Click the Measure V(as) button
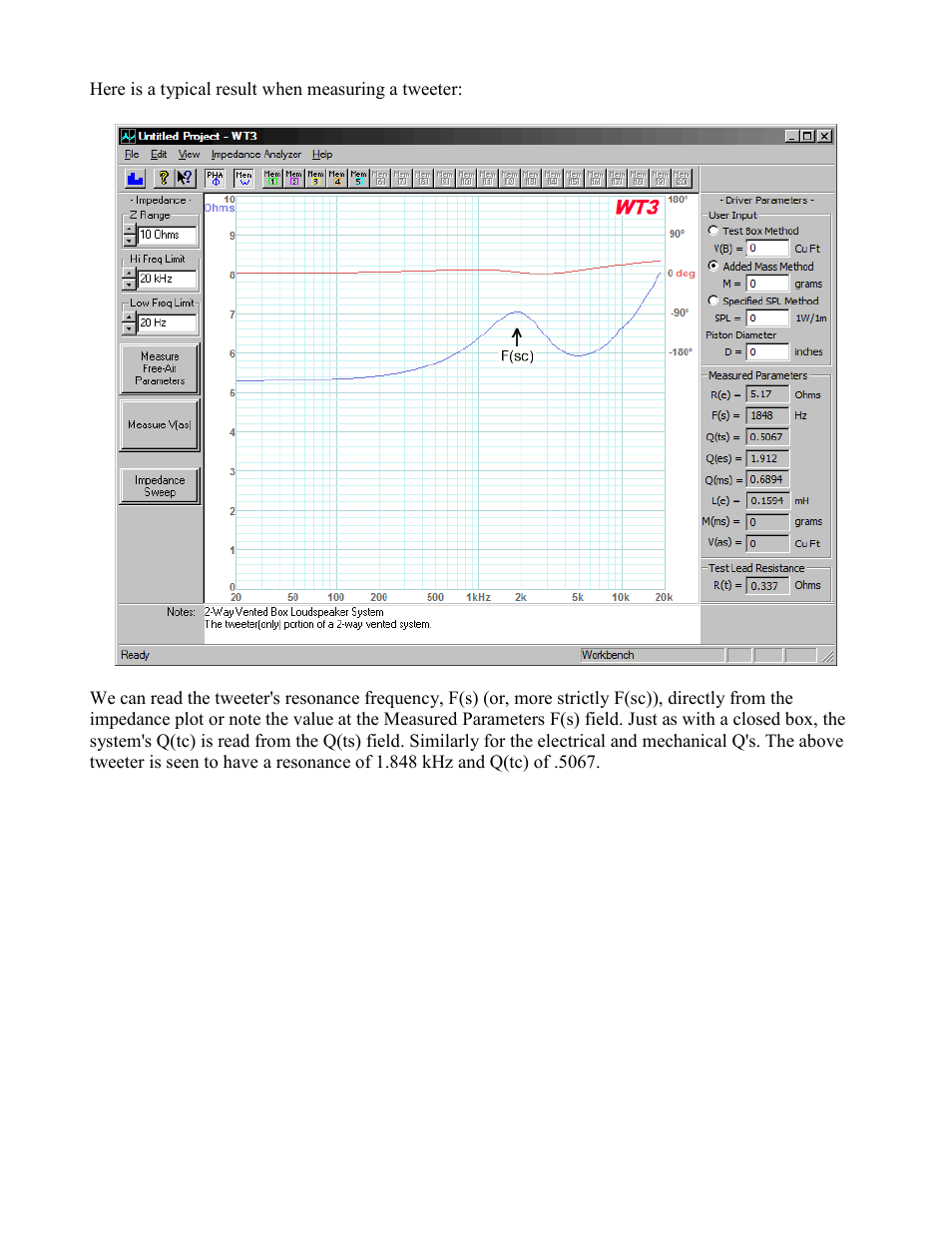This screenshot has width=952, height=1233. (x=160, y=425)
